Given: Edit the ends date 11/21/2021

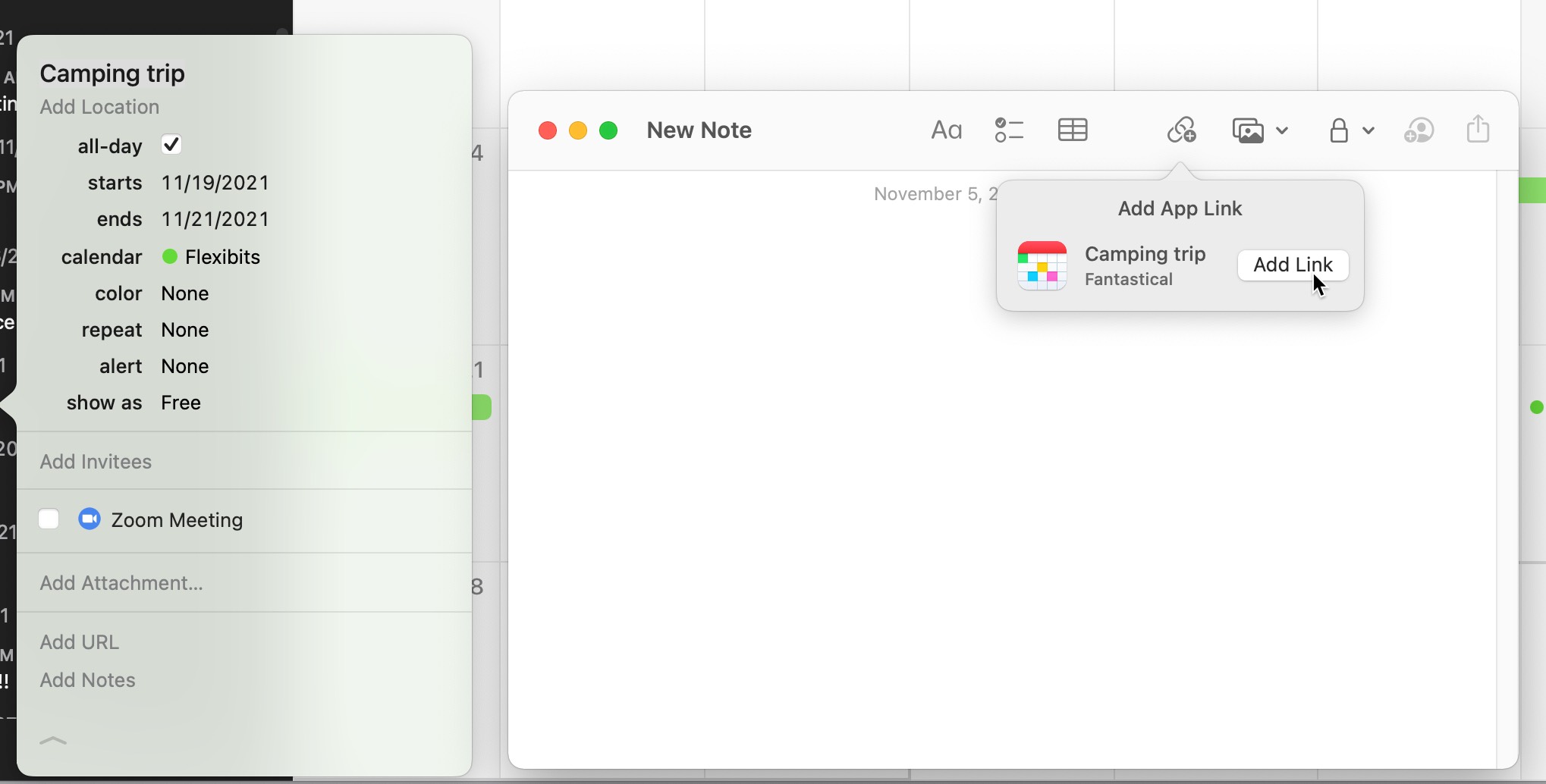Looking at the screenshot, I should coord(215,219).
